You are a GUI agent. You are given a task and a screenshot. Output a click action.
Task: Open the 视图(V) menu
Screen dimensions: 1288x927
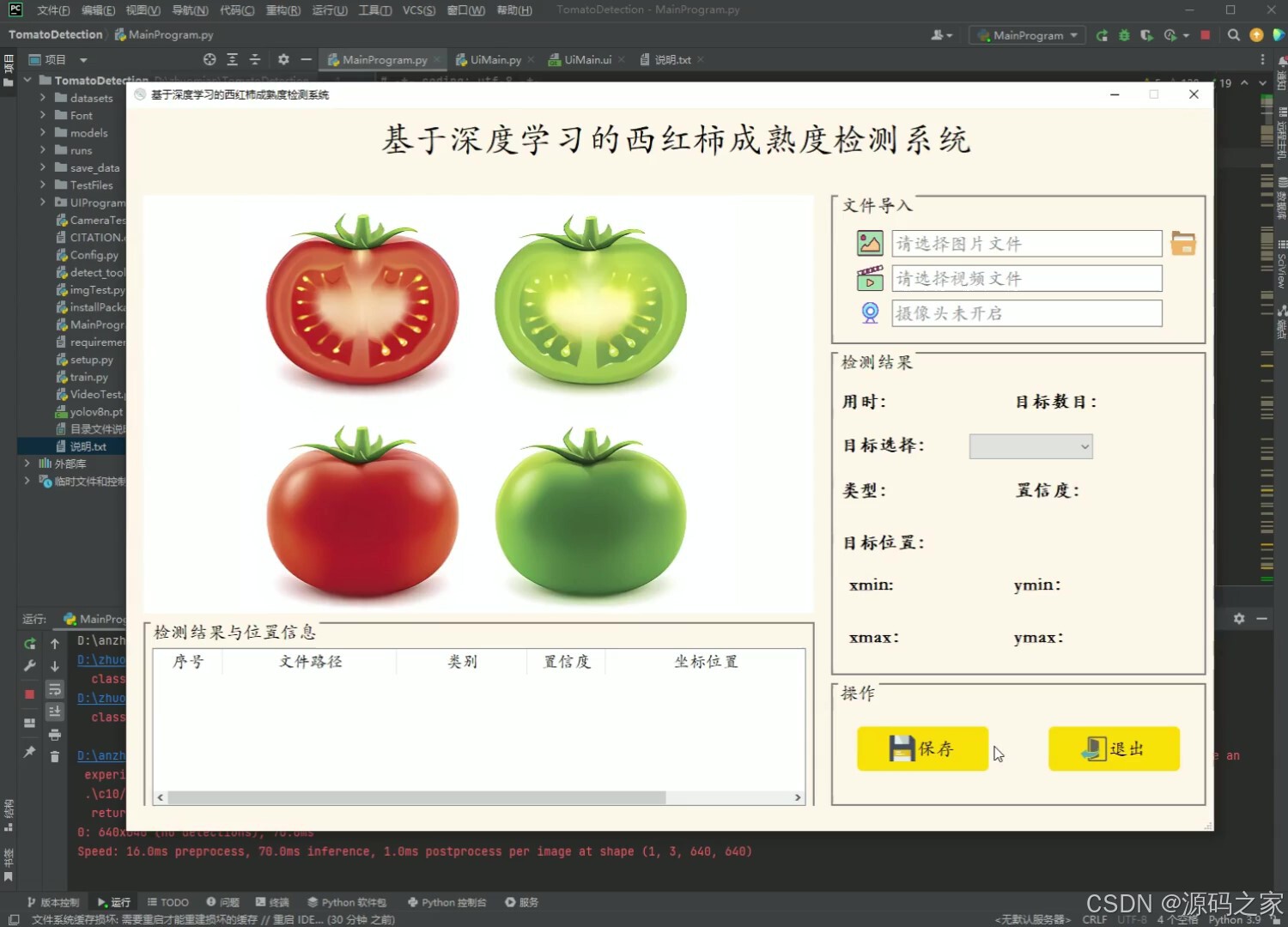(x=143, y=9)
